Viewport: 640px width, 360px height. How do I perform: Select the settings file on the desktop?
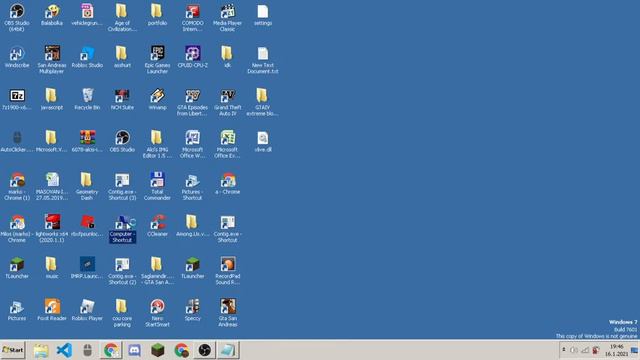(263, 15)
